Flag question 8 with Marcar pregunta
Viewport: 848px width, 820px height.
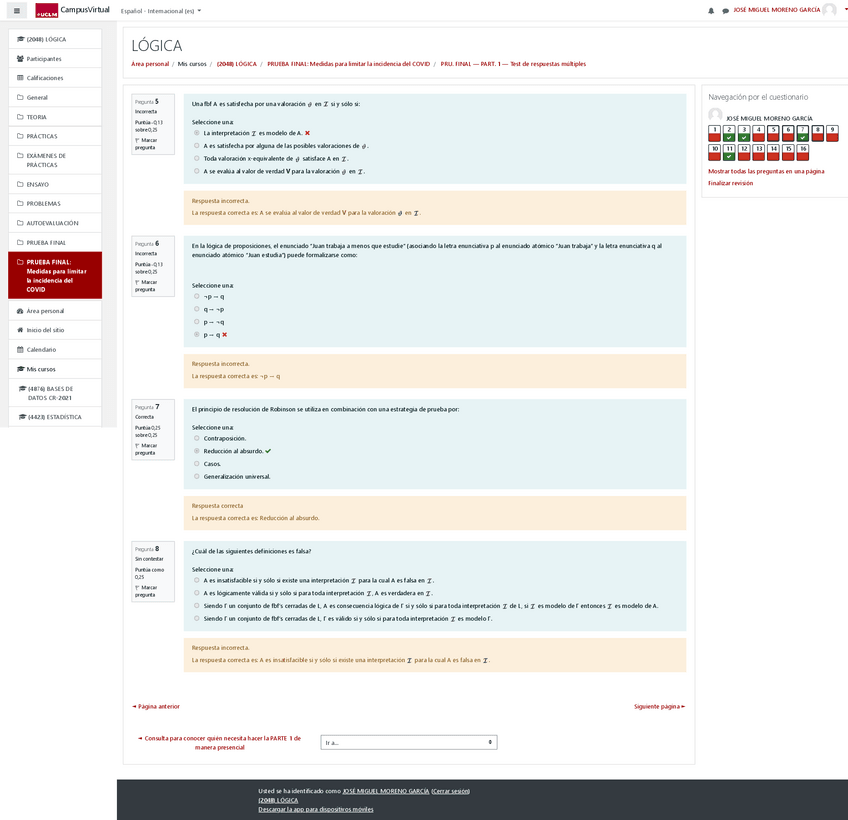[x=145, y=591]
